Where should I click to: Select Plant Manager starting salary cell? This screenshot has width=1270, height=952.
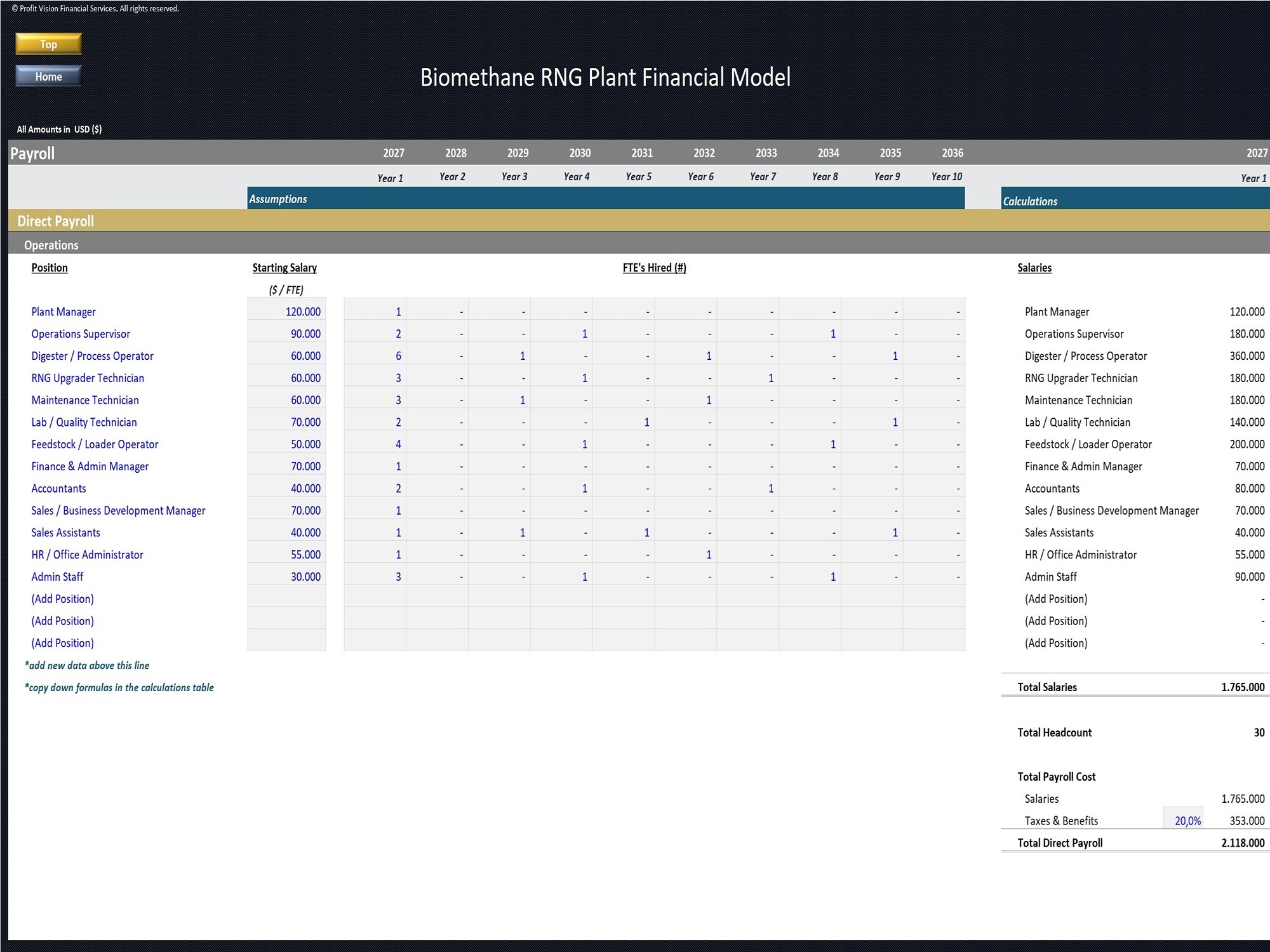[x=286, y=312]
